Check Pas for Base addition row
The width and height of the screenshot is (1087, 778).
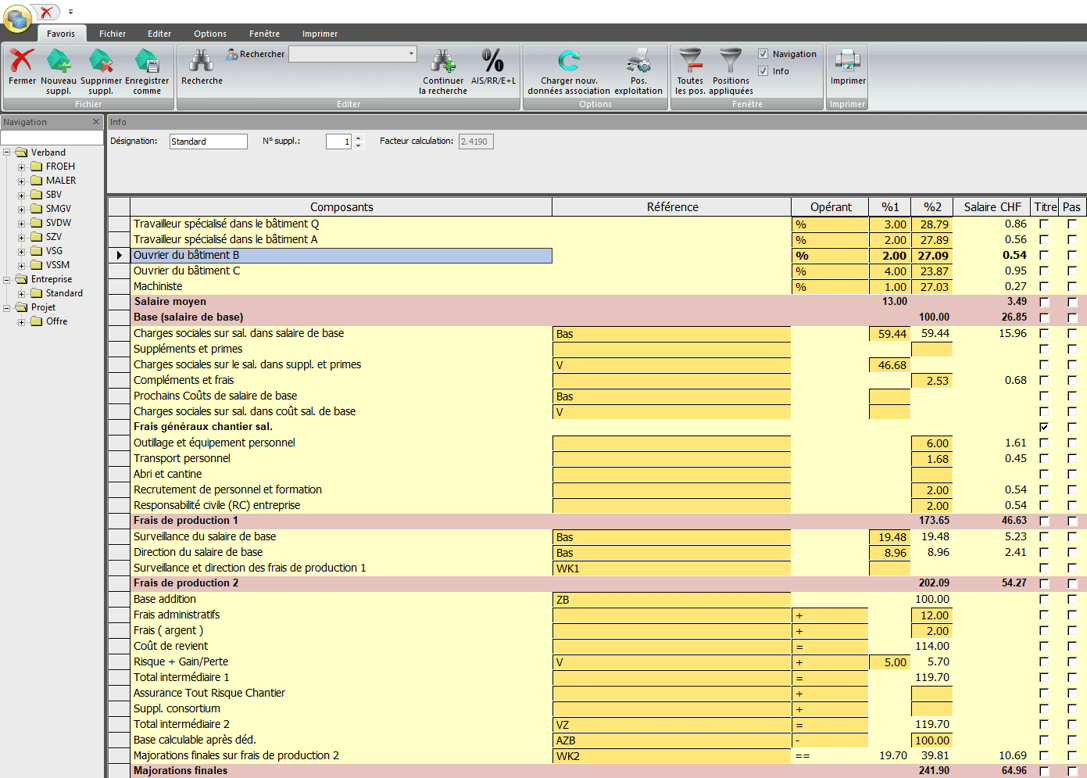pos(1072,599)
